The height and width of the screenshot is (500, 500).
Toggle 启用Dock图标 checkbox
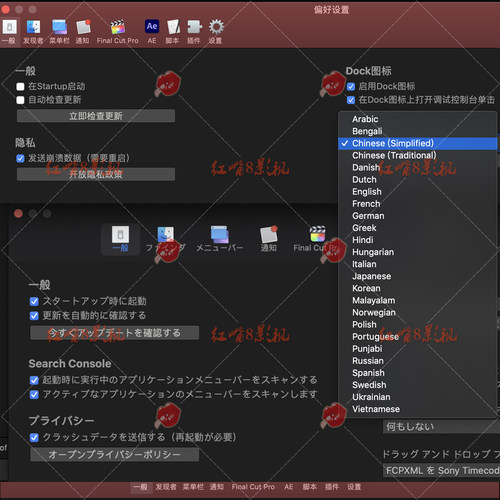351,87
